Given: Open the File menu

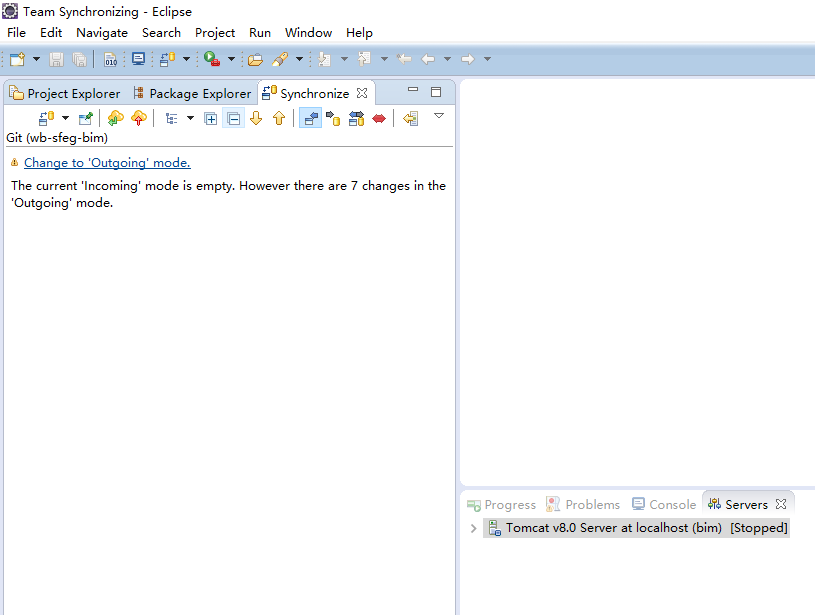Looking at the screenshot, I should pyautogui.click(x=17, y=33).
